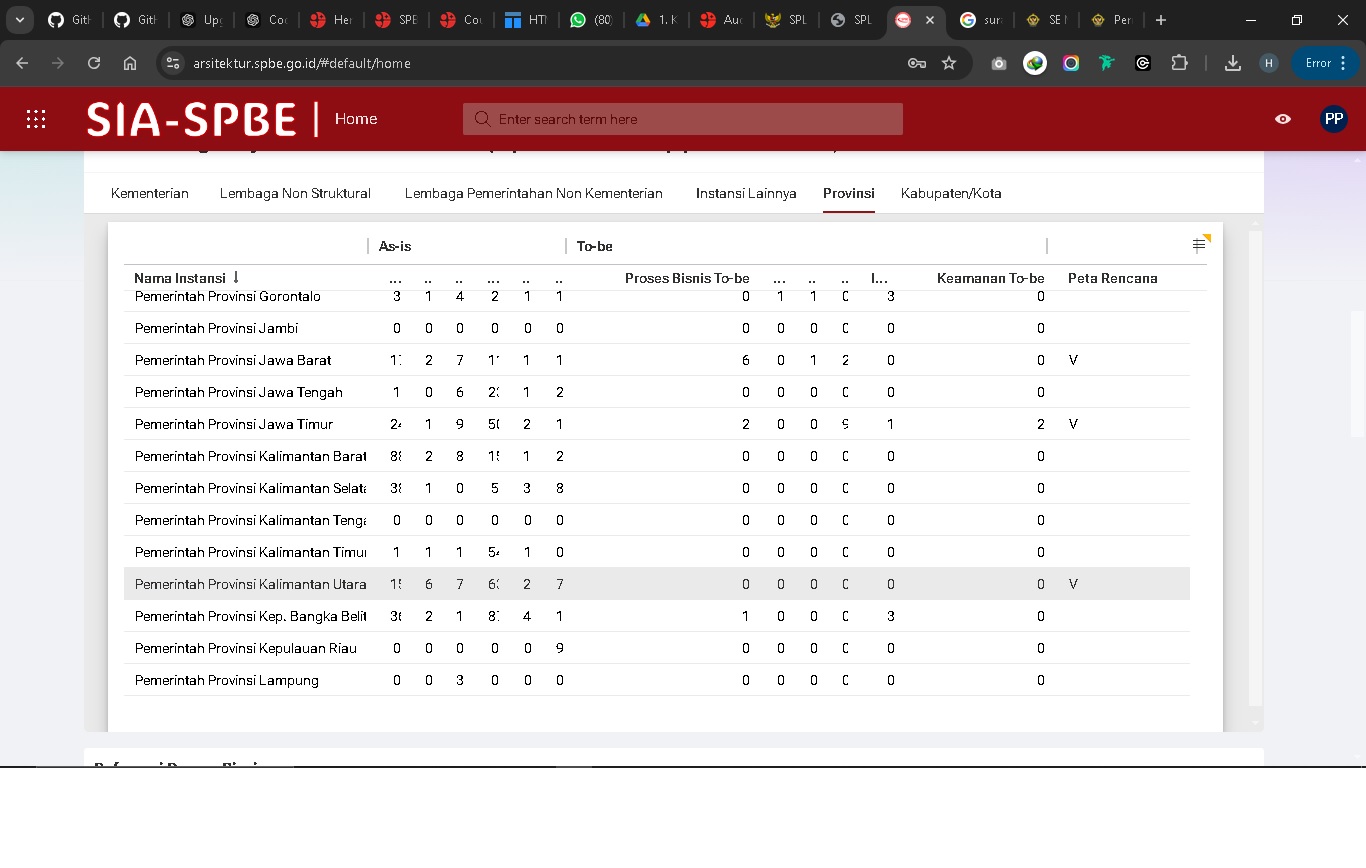The width and height of the screenshot is (1366, 868).
Task: Reload the page
Action: tap(94, 63)
